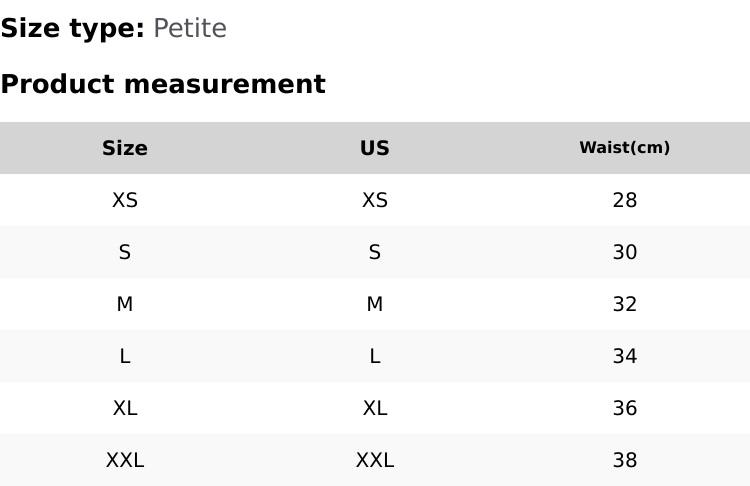Select the M value in US column
Screen dimensions: 750x486
point(375,304)
